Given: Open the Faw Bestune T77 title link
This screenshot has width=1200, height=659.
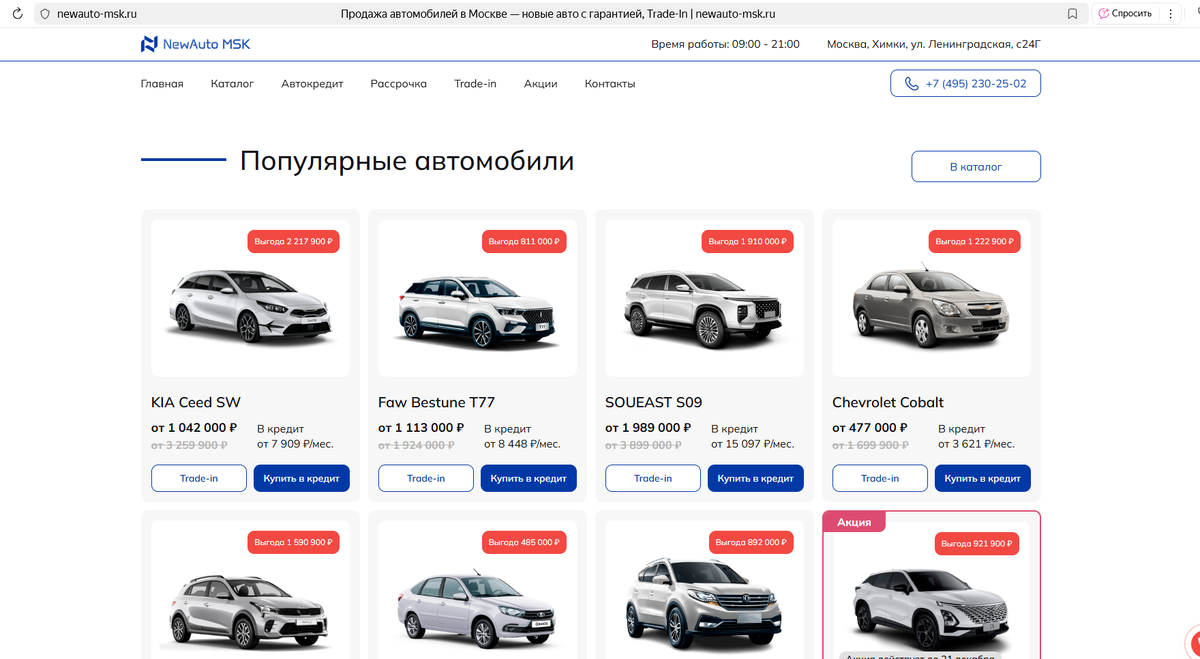Looking at the screenshot, I should [437, 402].
